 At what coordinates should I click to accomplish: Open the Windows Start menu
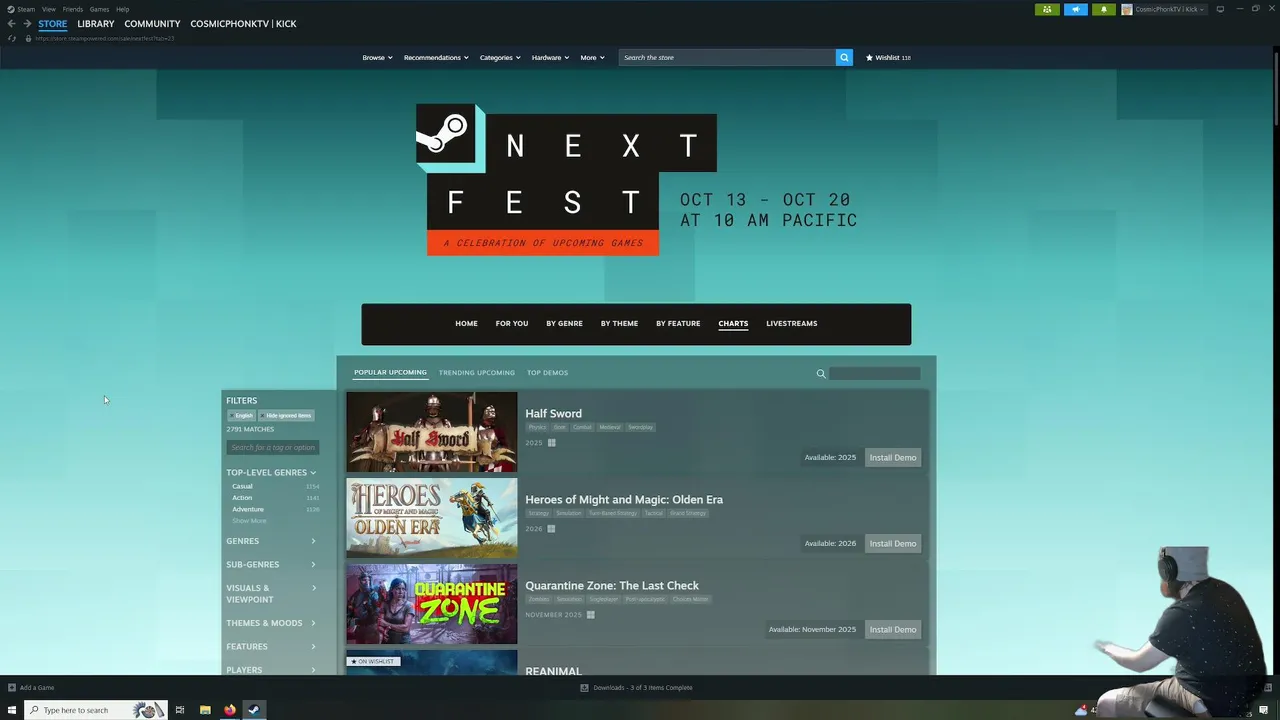click(12, 710)
